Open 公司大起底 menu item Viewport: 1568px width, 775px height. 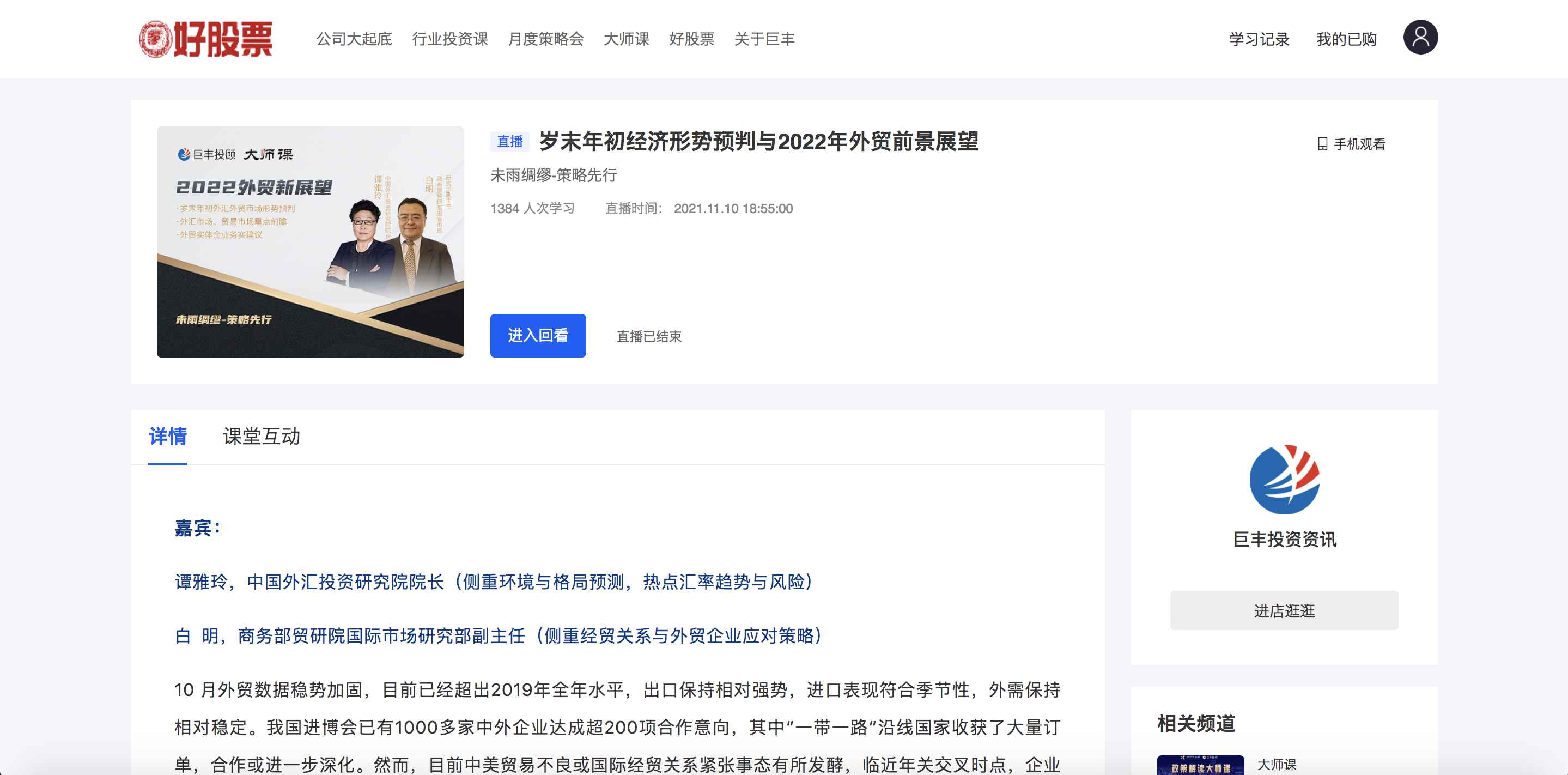tap(354, 39)
